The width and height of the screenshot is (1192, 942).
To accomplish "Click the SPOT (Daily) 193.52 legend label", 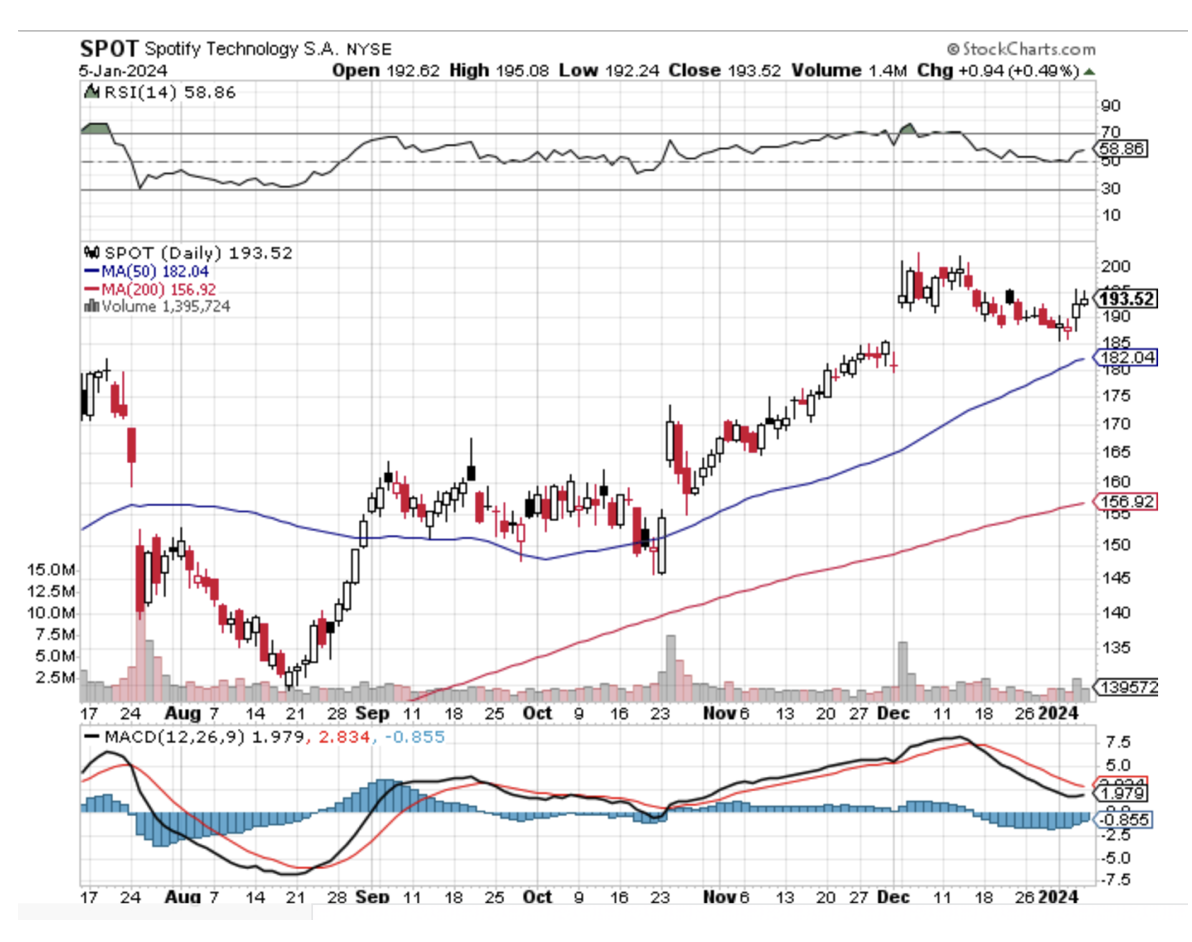I will tap(198, 252).
